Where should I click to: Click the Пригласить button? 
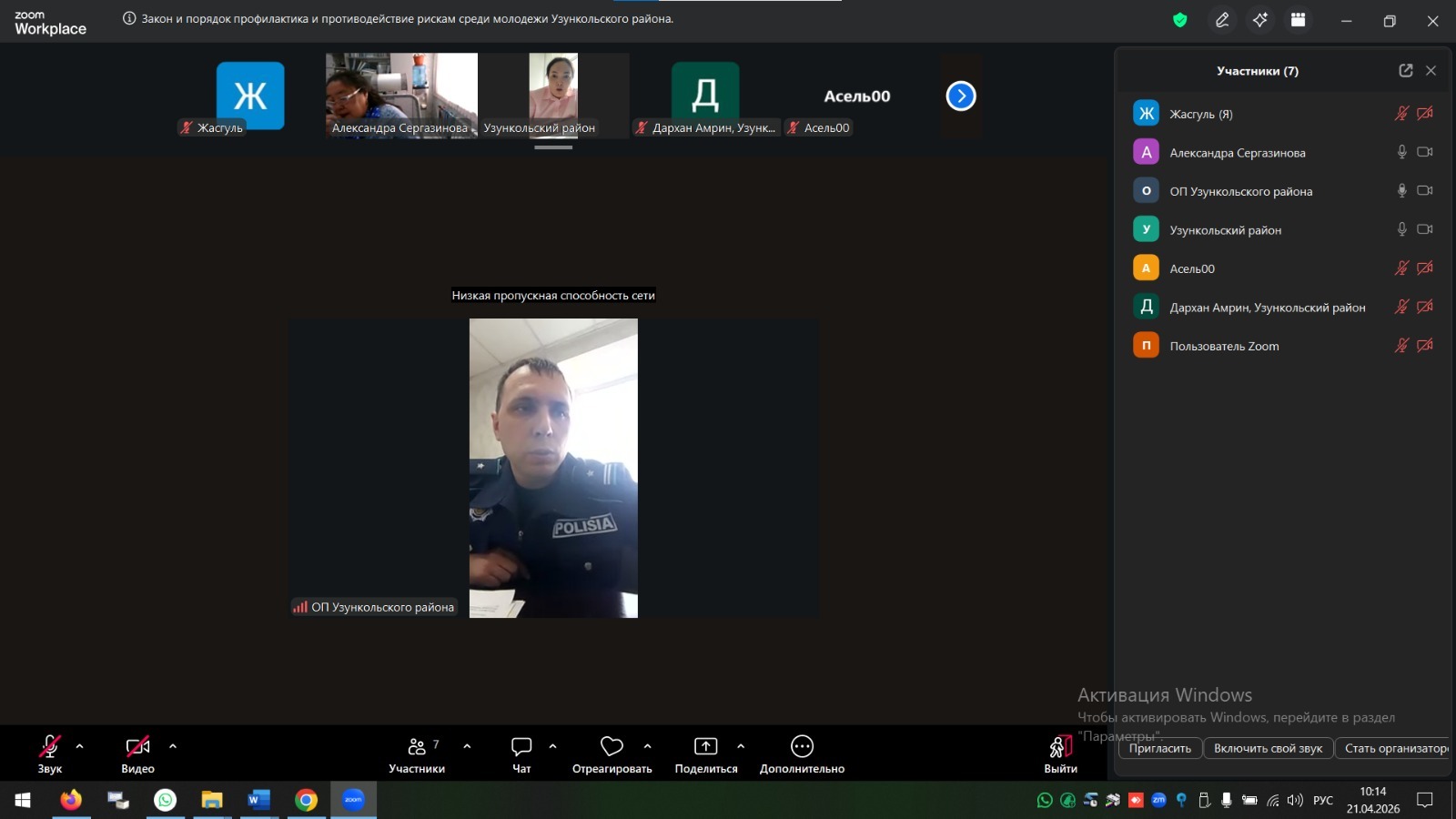click(x=1159, y=748)
